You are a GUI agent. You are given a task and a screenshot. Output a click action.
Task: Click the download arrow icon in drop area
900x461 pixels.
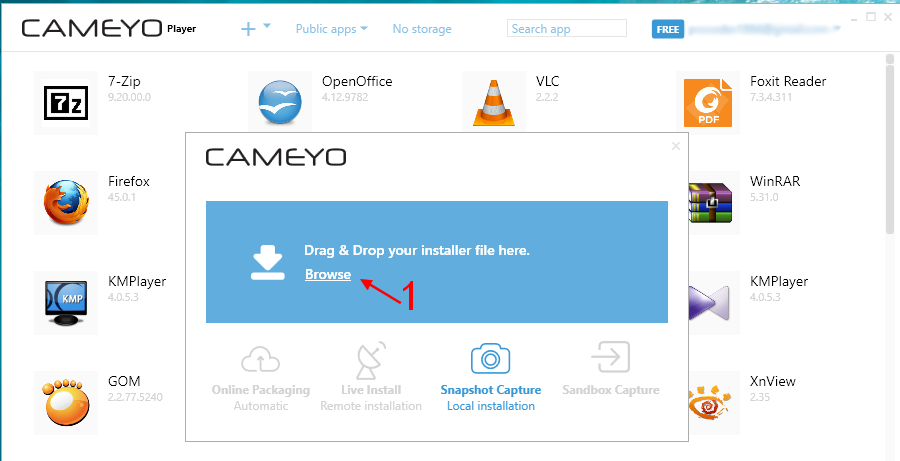pos(267,262)
